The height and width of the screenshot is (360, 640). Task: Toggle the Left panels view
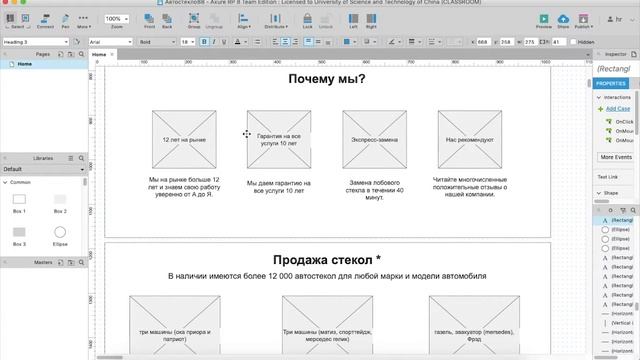pyautogui.click(x=353, y=21)
